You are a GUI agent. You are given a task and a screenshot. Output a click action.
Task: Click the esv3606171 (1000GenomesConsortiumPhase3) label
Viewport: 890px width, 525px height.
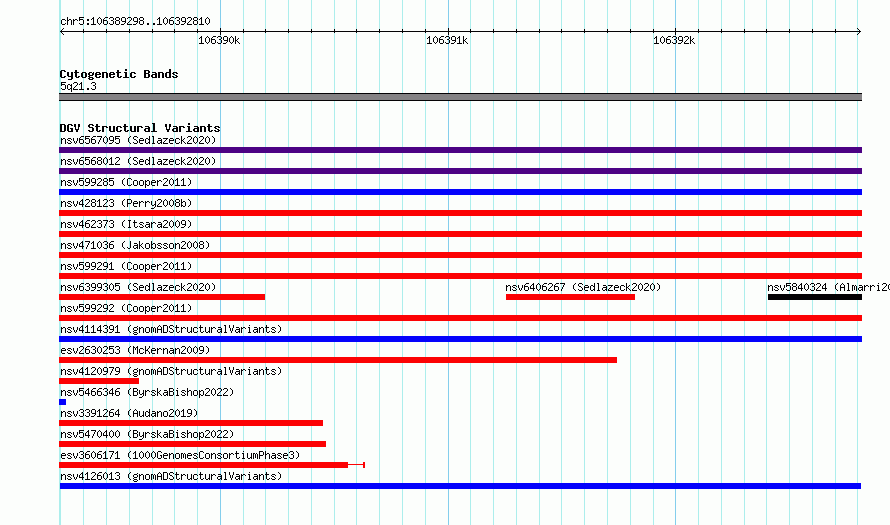coord(180,455)
